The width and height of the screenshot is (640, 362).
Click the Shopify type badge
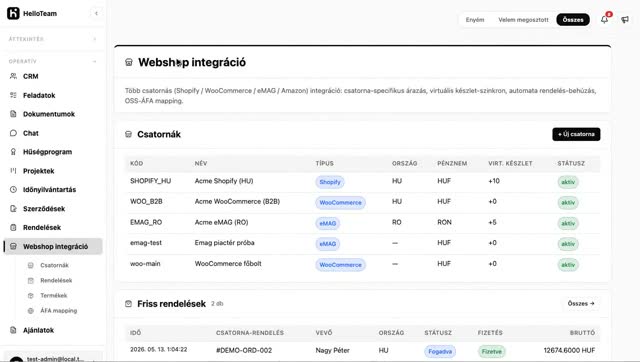tap(330, 182)
